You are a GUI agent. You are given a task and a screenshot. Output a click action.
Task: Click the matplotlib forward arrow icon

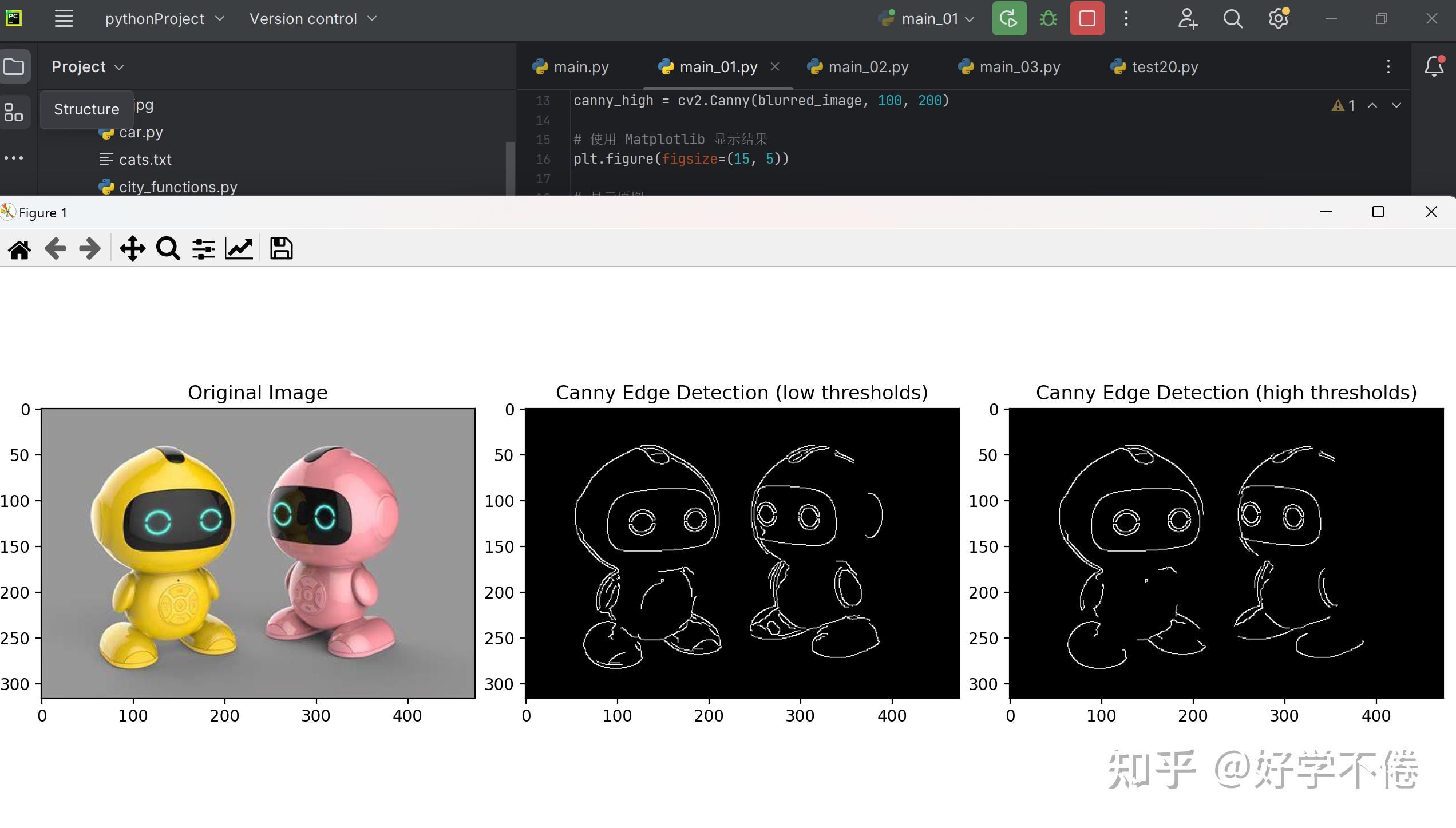[x=90, y=249]
